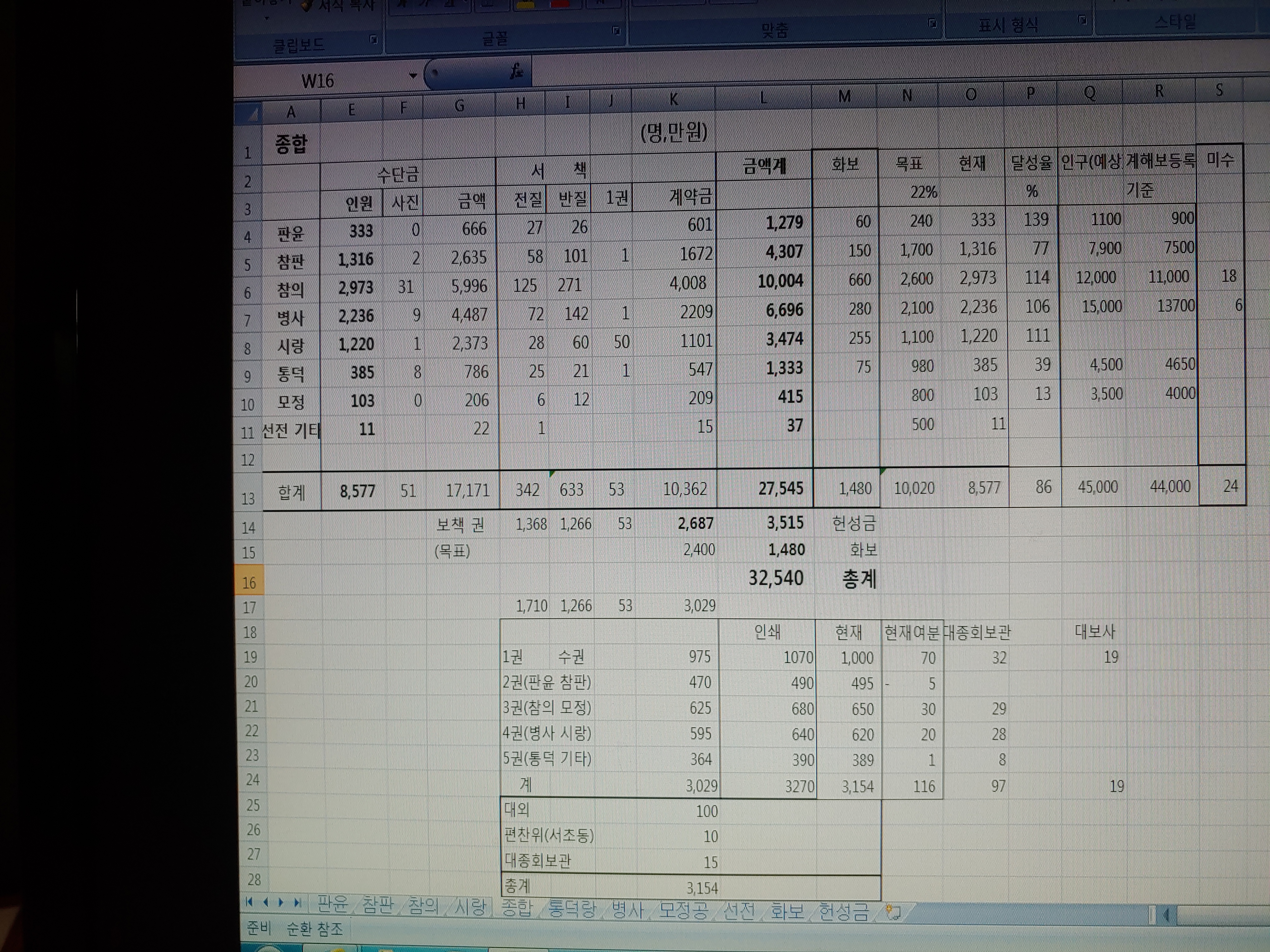Click the Select All corner button
Image resolution: width=1270 pixels, height=952 pixels.
[249, 114]
